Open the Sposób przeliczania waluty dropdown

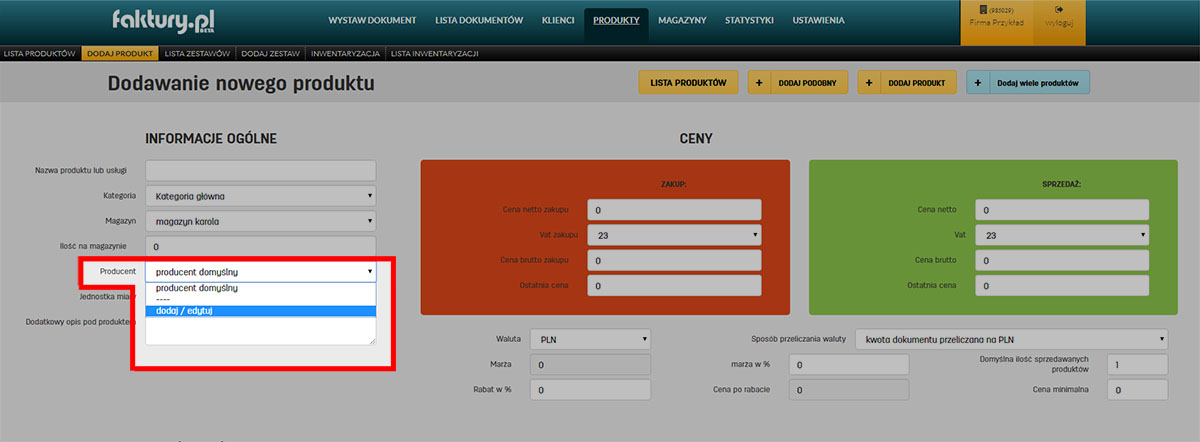coord(1011,339)
